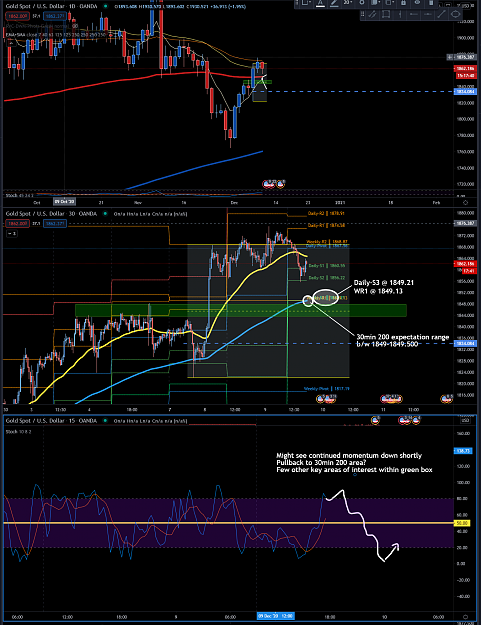This screenshot has width=481, height=625.
Task: Click the daily chart blue price label 1834
Action: [465, 92]
